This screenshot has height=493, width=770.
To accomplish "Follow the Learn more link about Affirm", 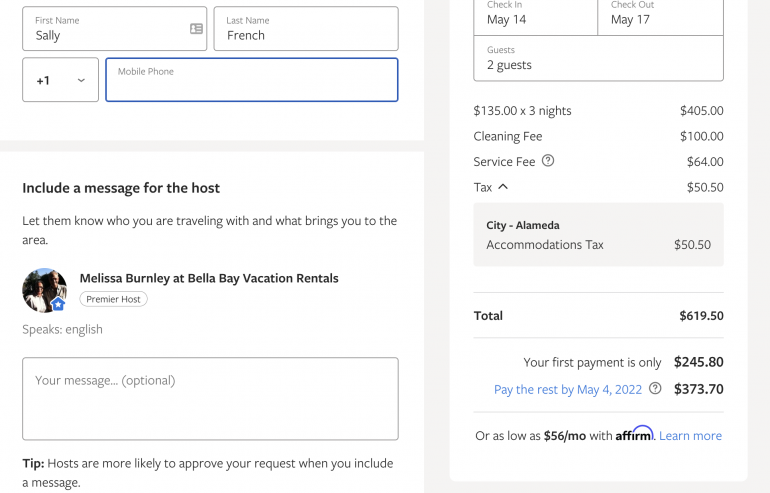I will coord(690,436).
